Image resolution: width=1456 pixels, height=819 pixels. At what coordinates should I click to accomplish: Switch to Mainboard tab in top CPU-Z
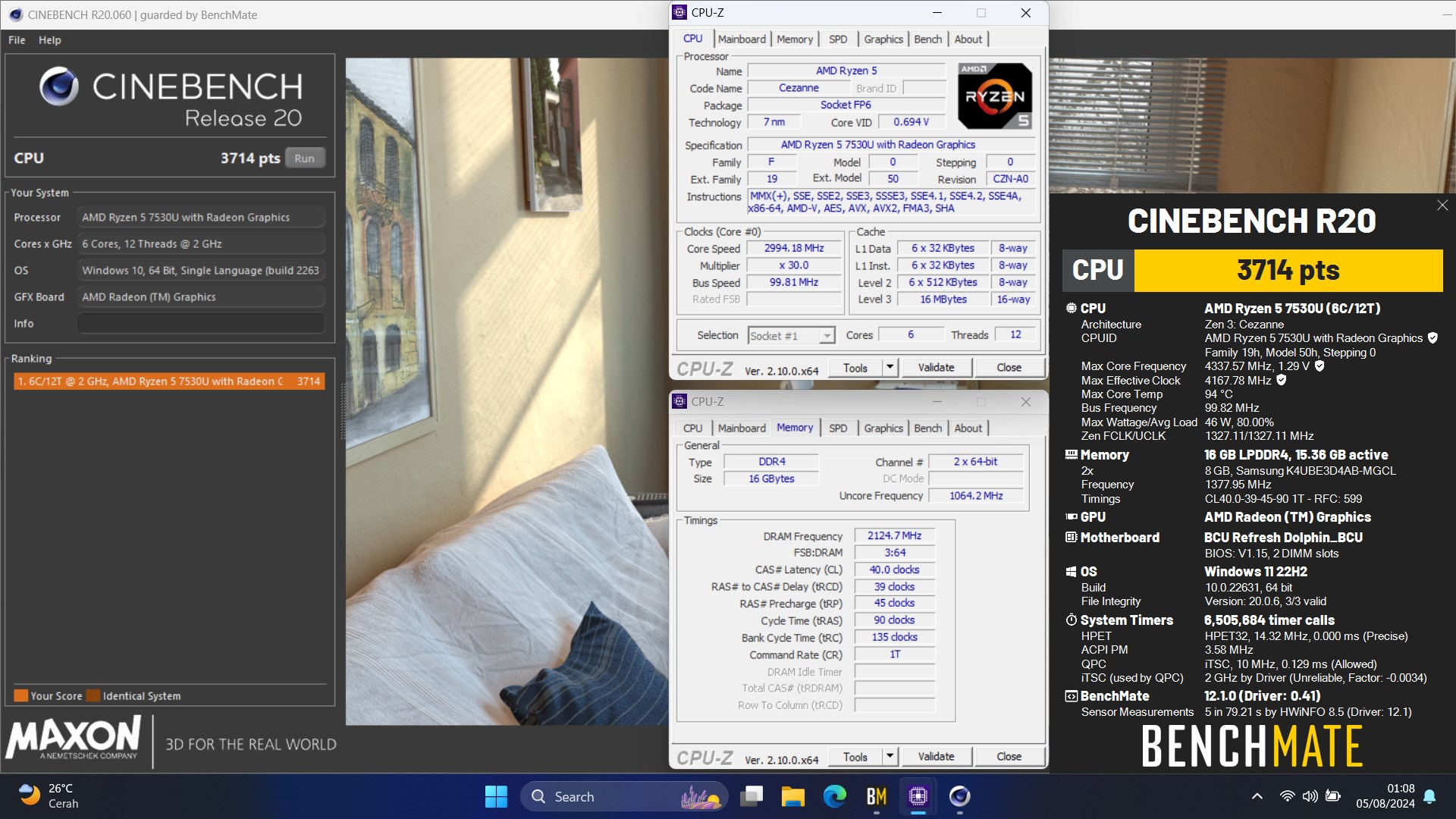tap(742, 39)
